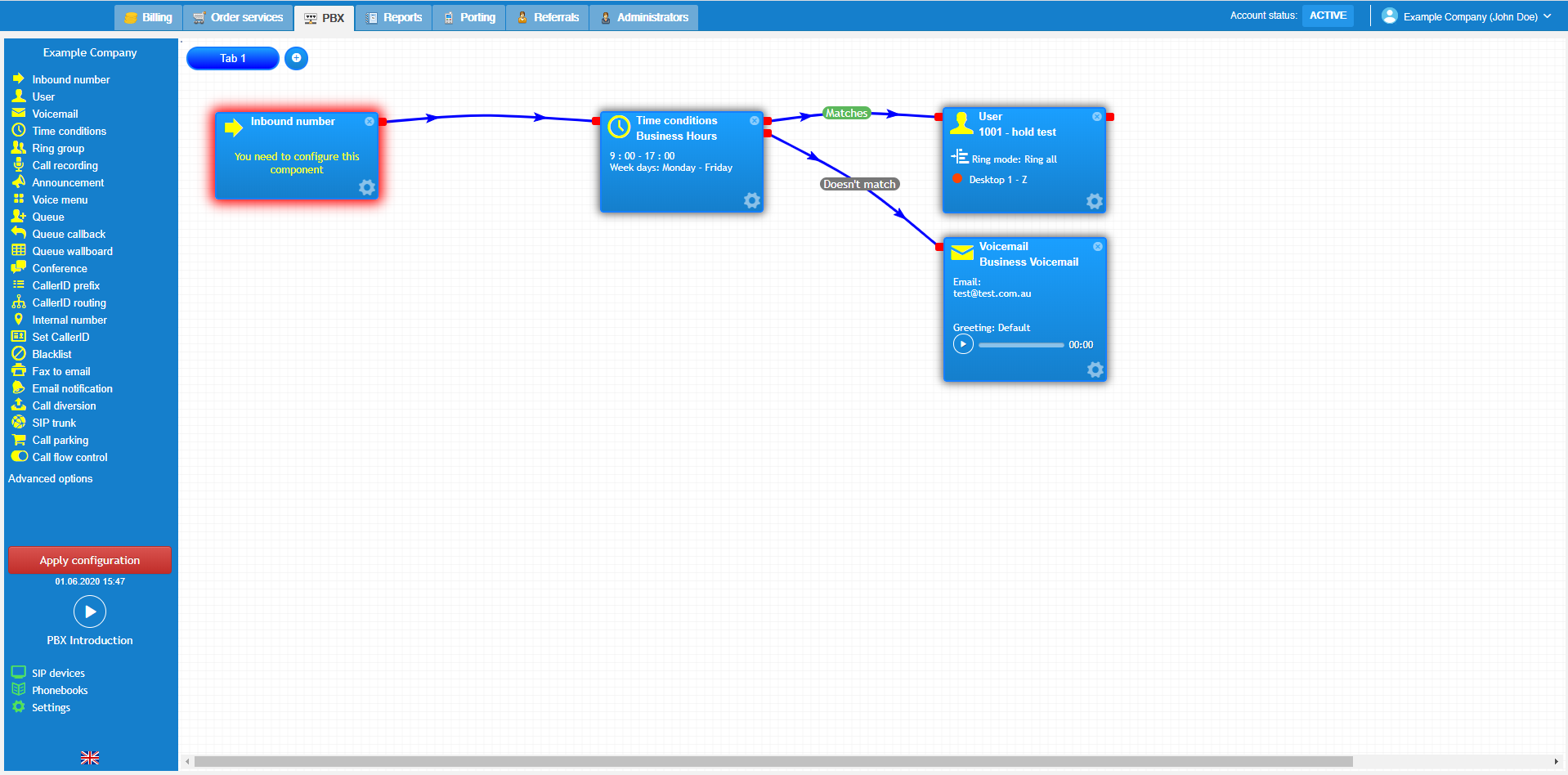Select the Voicemail component in the sidebar

tap(54, 114)
